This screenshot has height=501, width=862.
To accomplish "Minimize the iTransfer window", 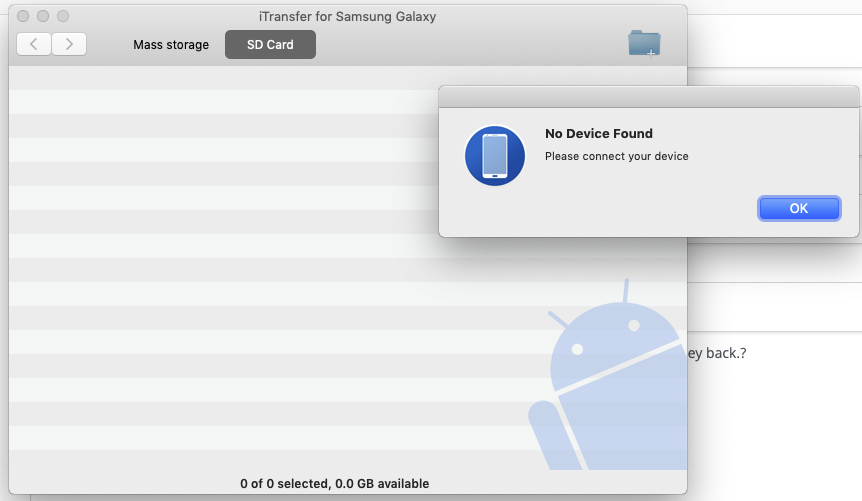I will pos(43,16).
